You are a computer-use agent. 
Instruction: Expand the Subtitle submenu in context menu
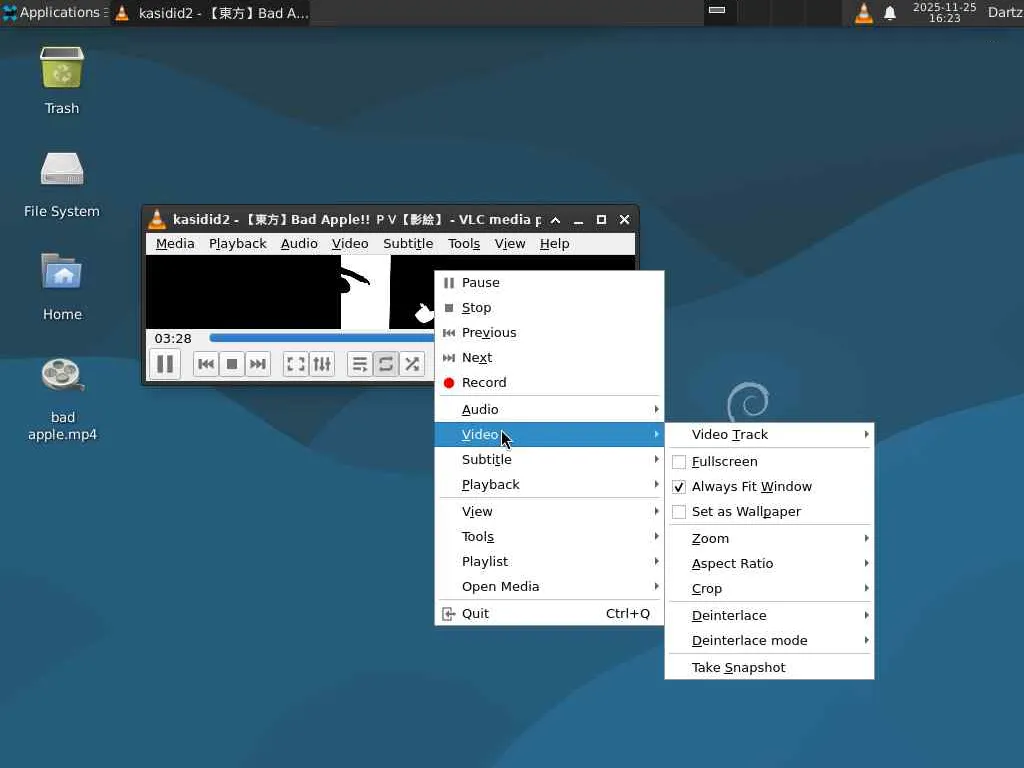pos(549,460)
